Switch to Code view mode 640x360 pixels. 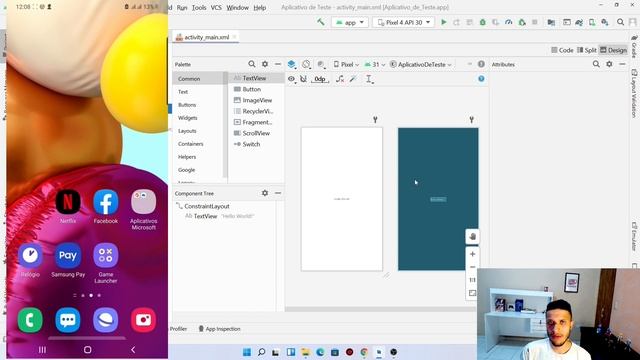coord(562,50)
